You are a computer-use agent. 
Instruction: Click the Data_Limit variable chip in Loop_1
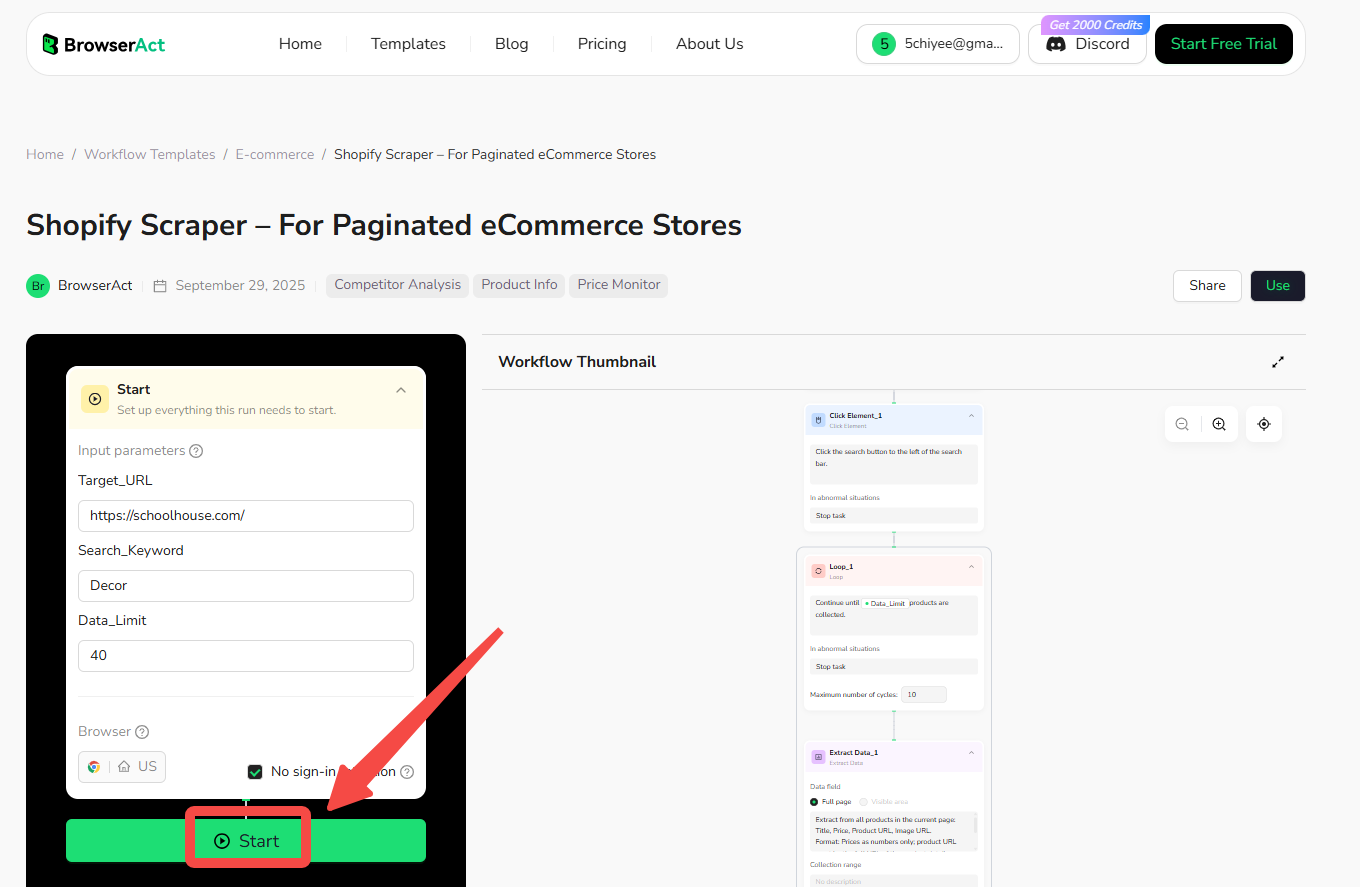pyautogui.click(x=884, y=603)
